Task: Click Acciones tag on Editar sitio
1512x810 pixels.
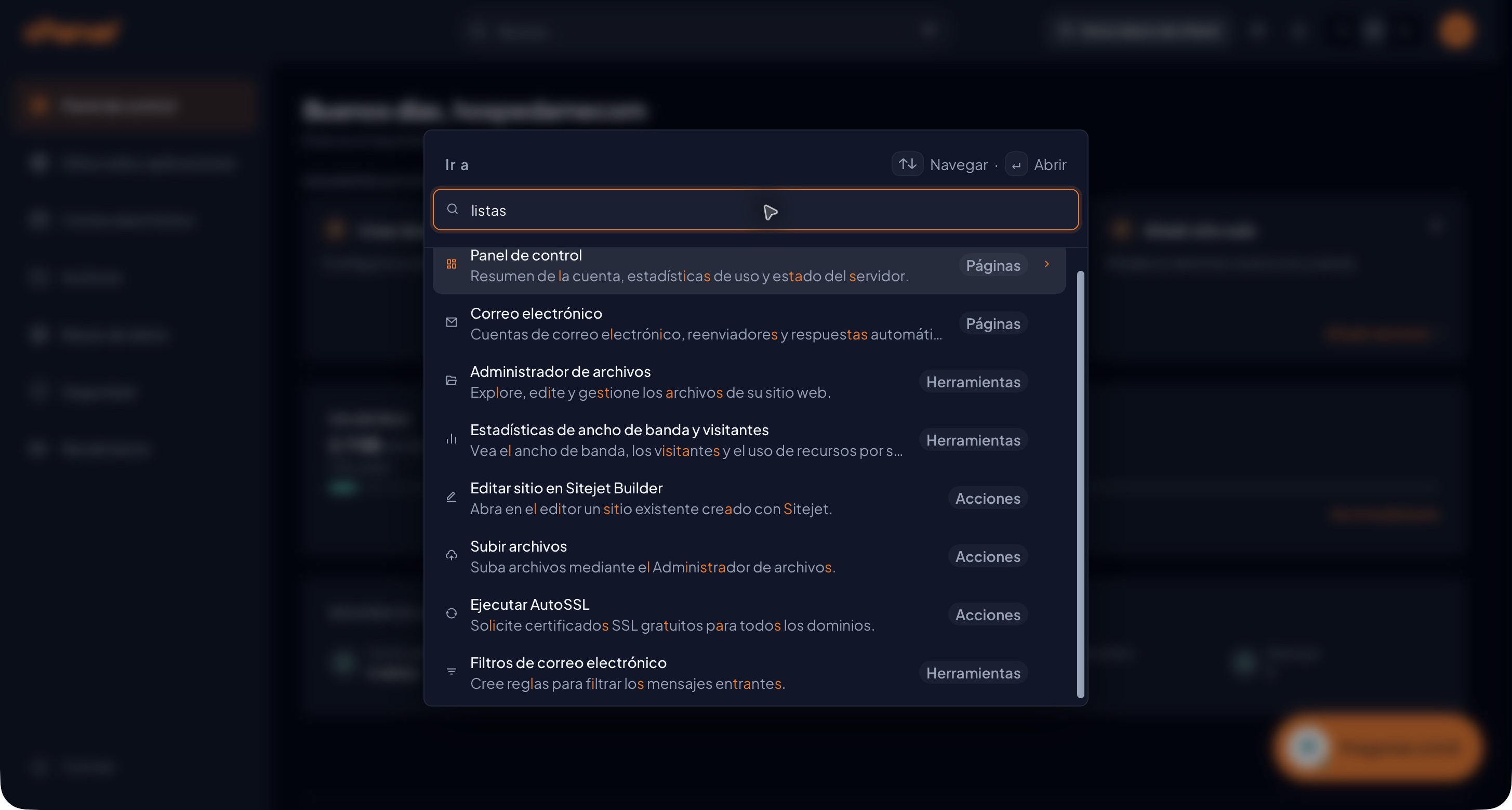Action: tap(988, 498)
